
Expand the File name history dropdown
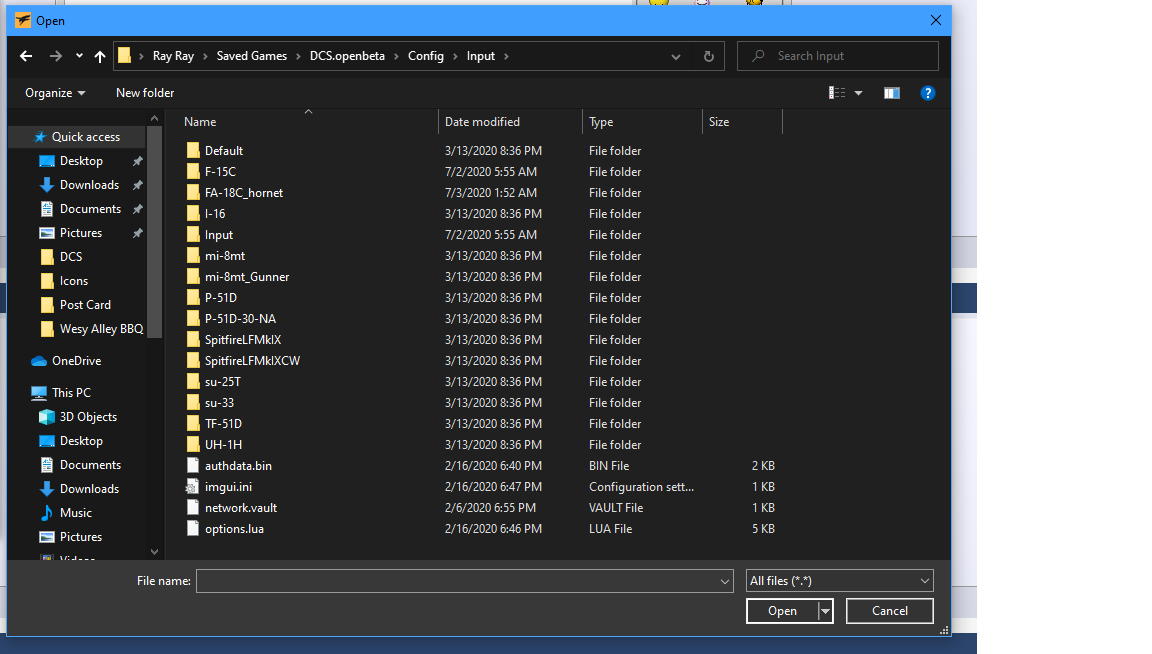tap(725, 581)
